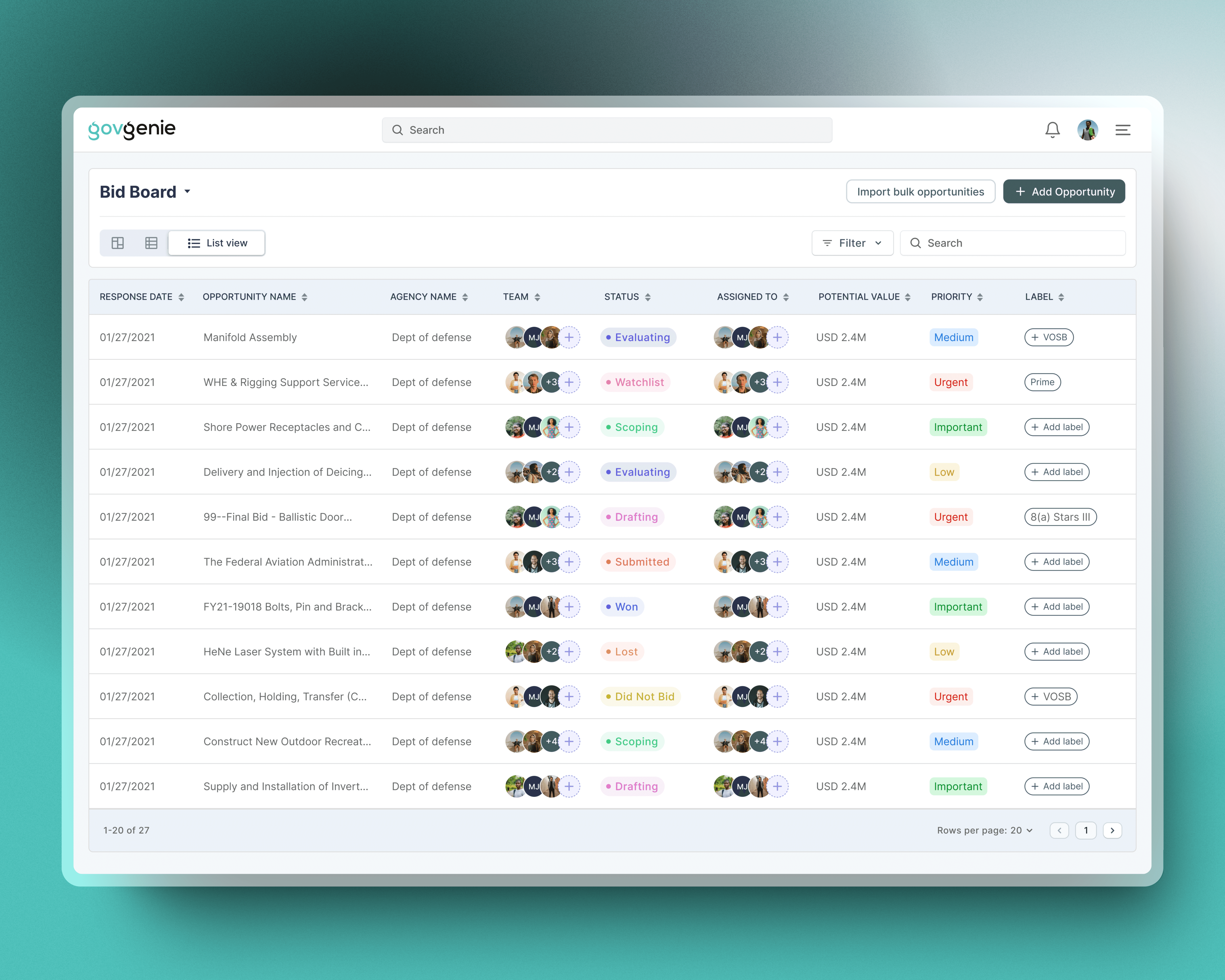This screenshot has height=980, width=1225.
Task: Click in the top global search field
Action: [607, 130]
